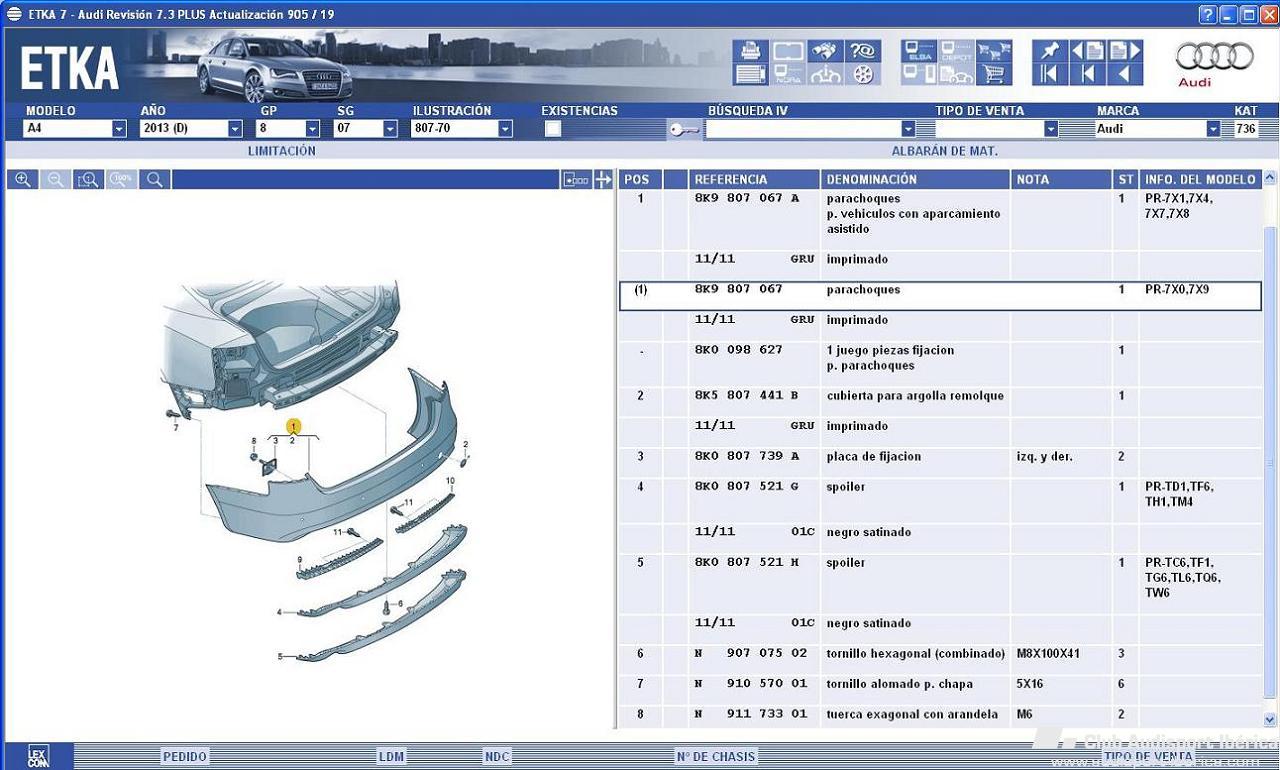Click the Albarán de mat. tab

[945, 151]
